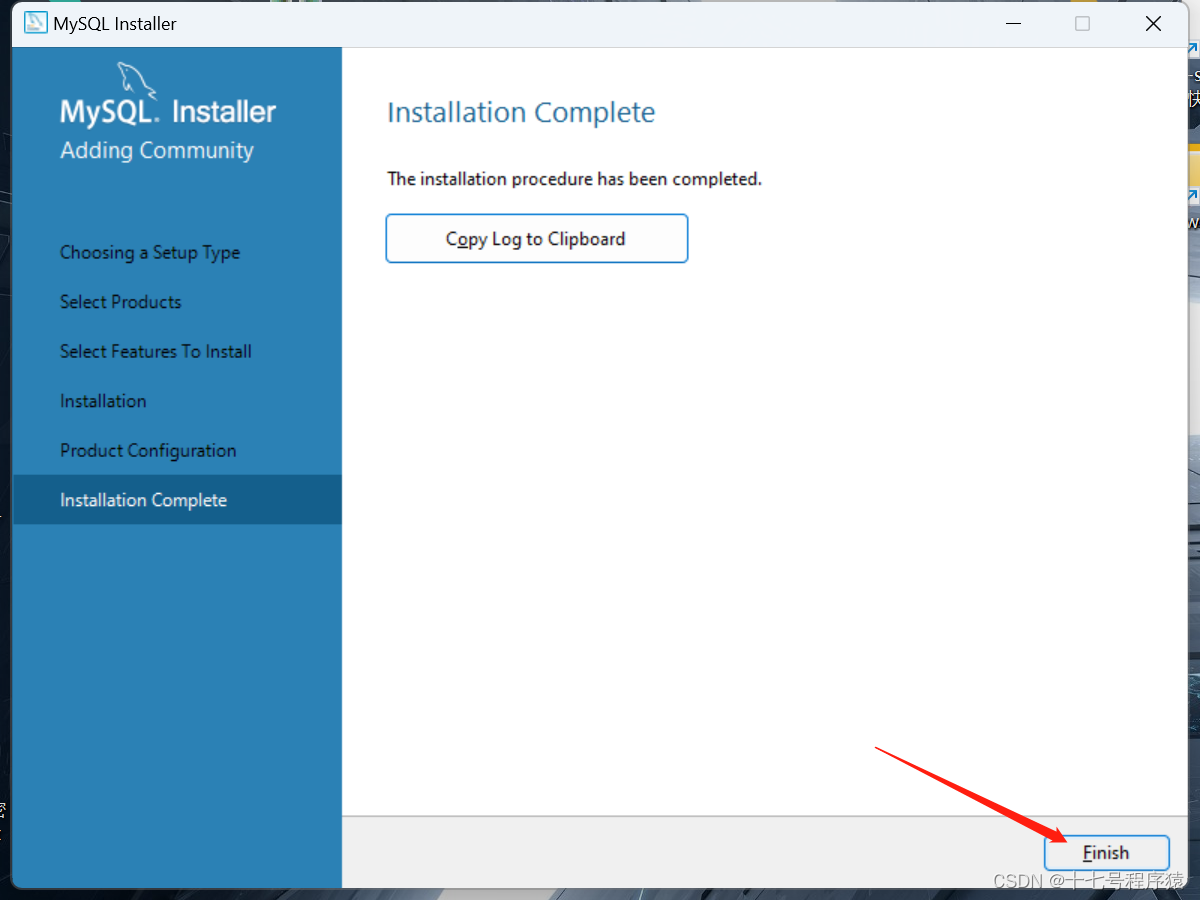Image resolution: width=1200 pixels, height=900 pixels.
Task: Click the Finish button
Action: click(x=1106, y=853)
